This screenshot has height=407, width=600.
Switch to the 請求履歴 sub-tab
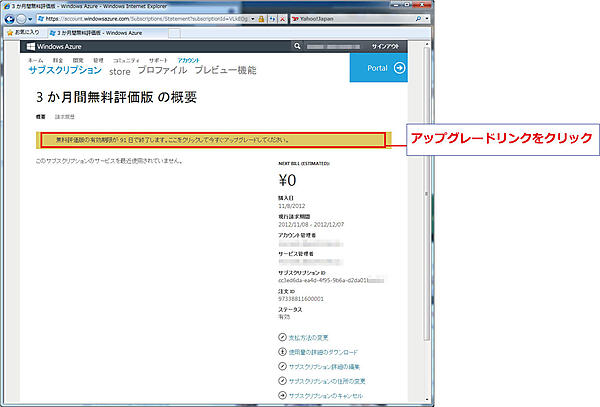click(x=66, y=117)
